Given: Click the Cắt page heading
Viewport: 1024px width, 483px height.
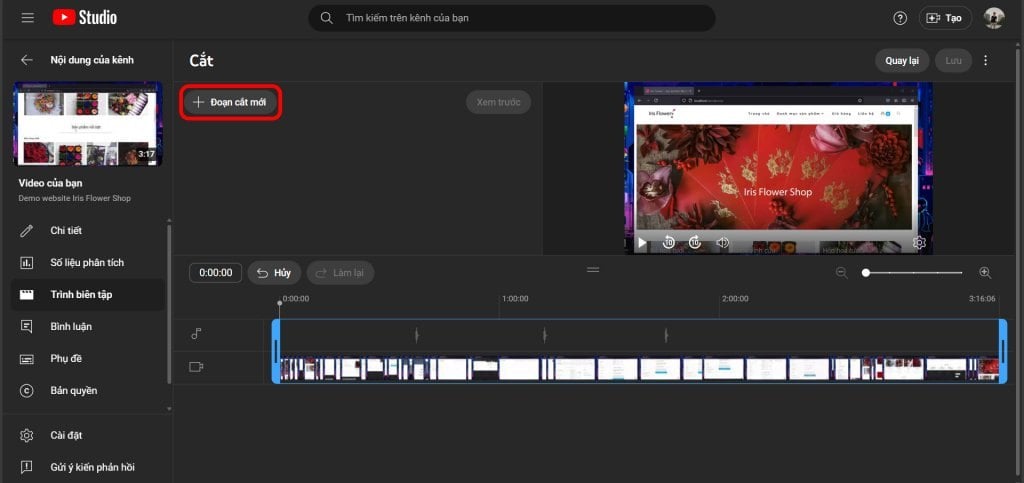Looking at the screenshot, I should 202,61.
